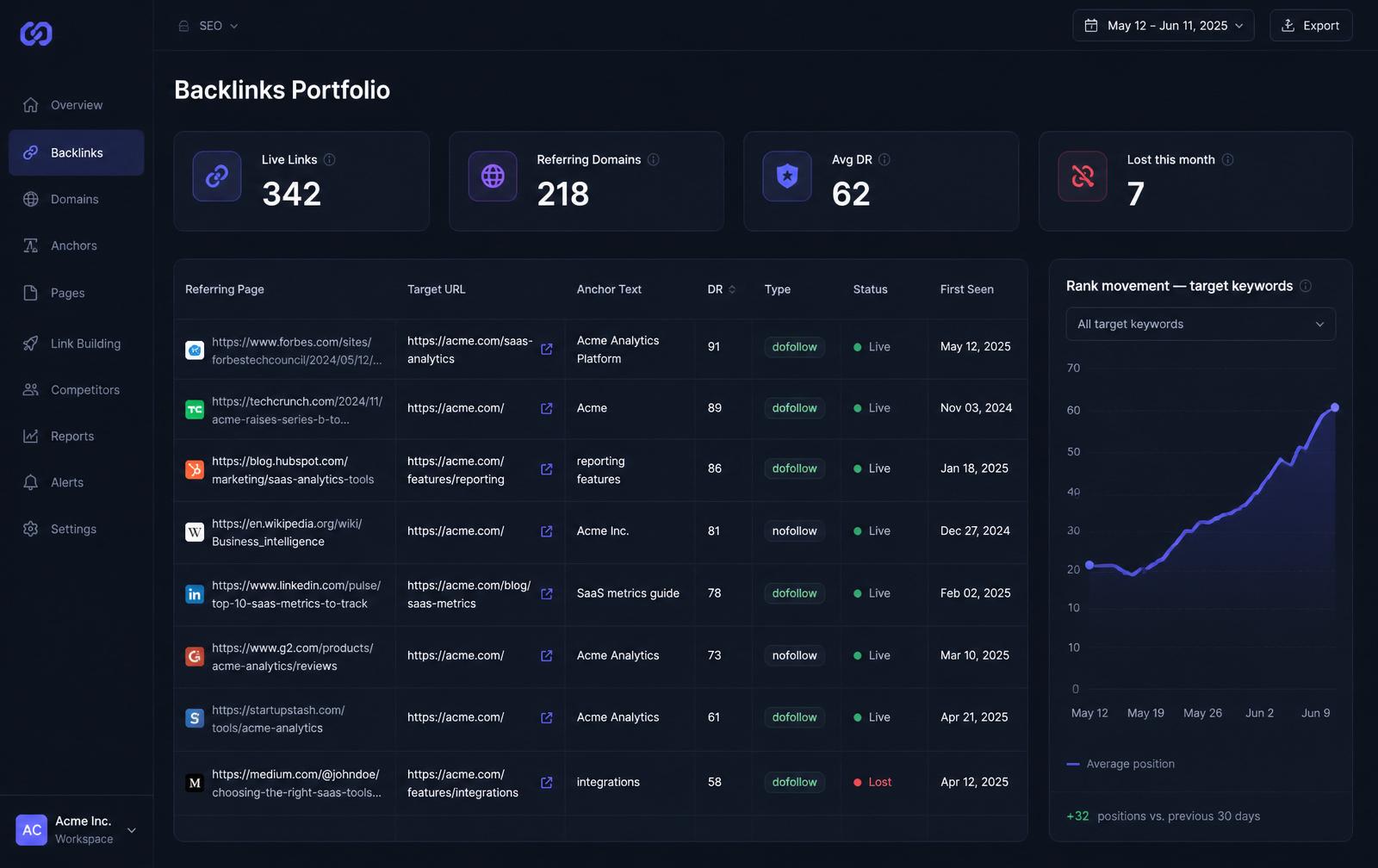Click the AC workspace avatar
The width and height of the screenshot is (1378, 868).
tap(32, 830)
